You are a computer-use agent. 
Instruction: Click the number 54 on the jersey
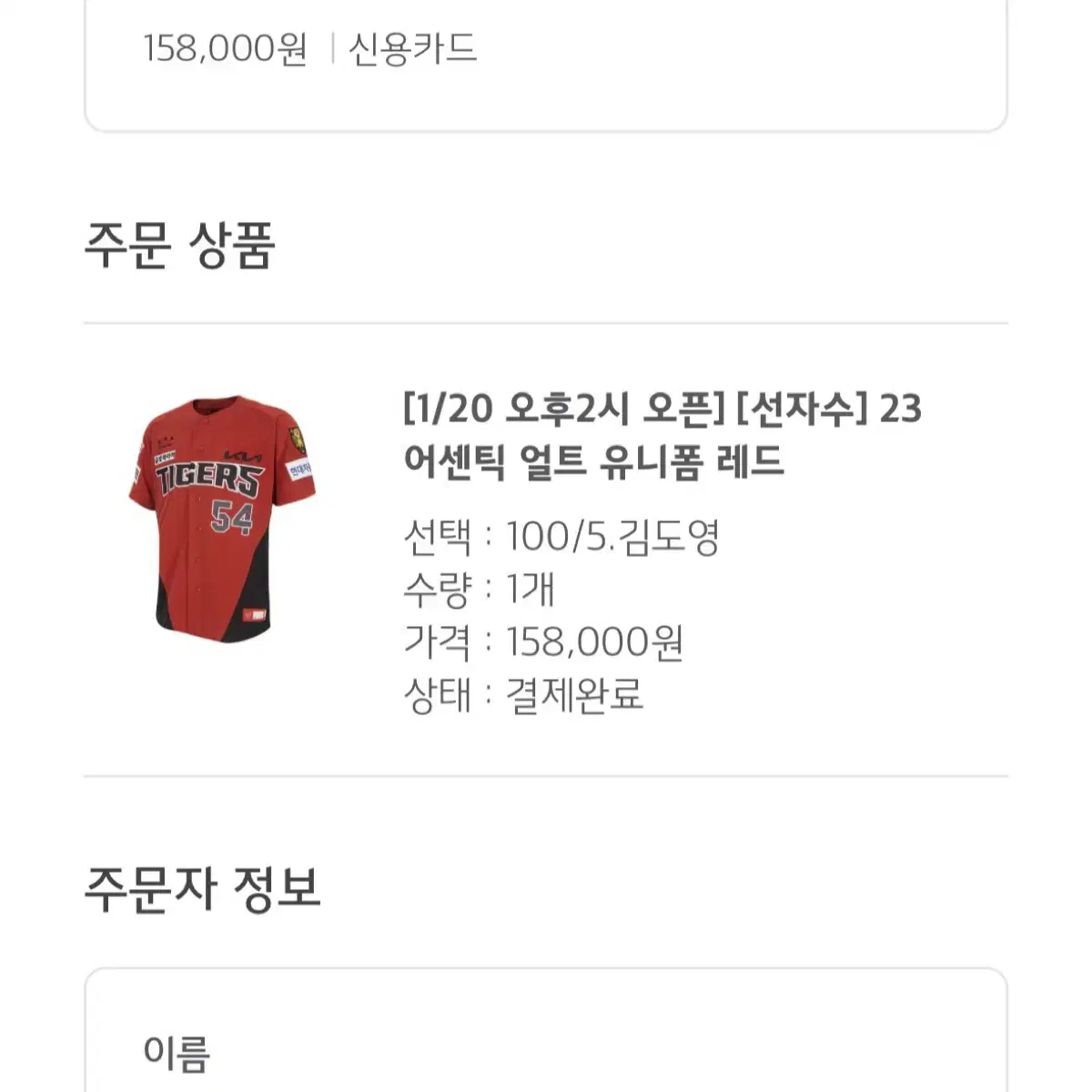(231, 517)
